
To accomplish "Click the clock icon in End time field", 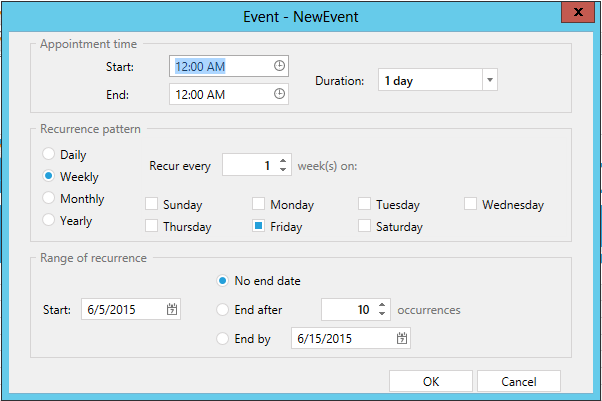I will [x=279, y=94].
